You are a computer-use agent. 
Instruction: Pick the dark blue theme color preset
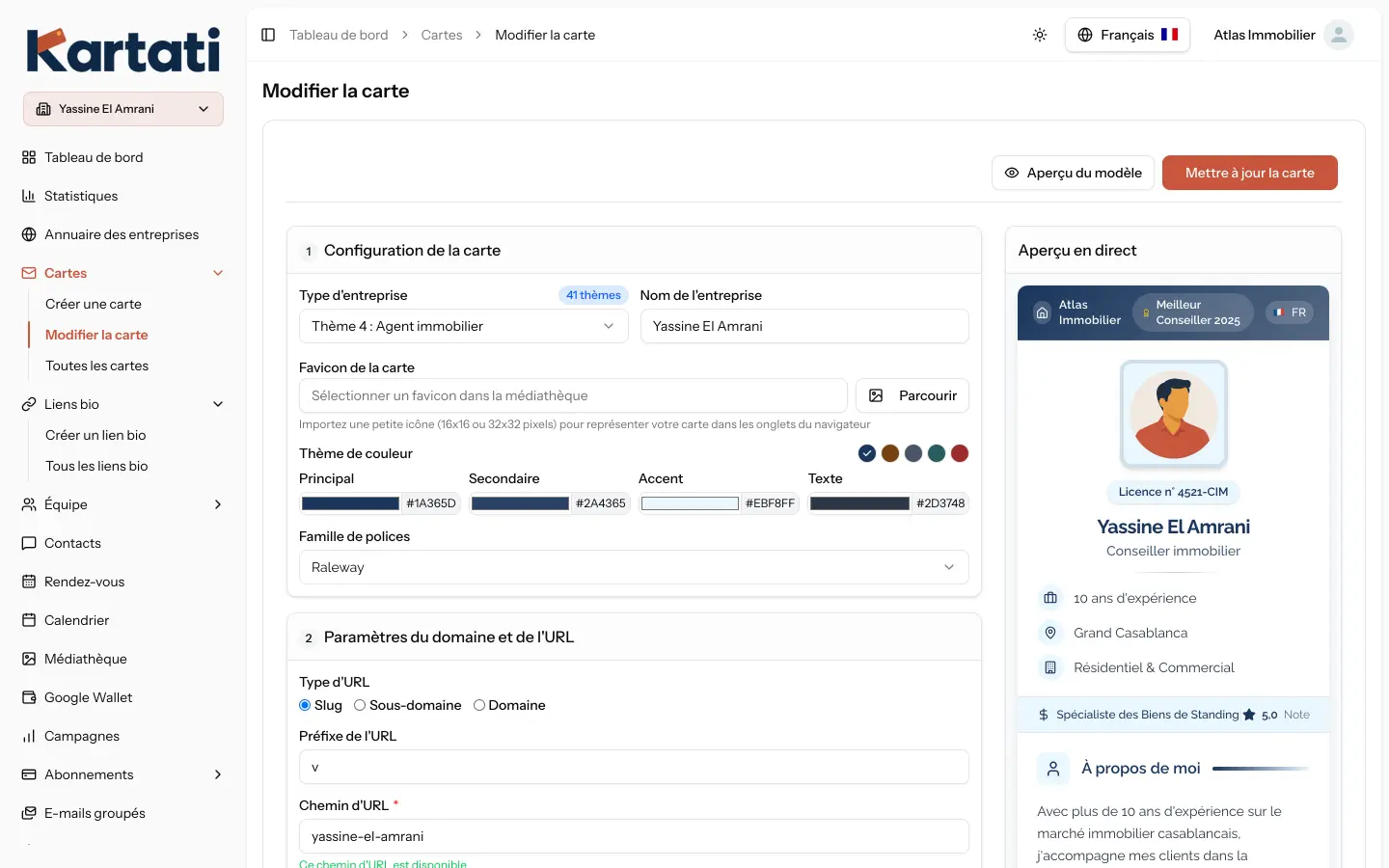tap(867, 453)
